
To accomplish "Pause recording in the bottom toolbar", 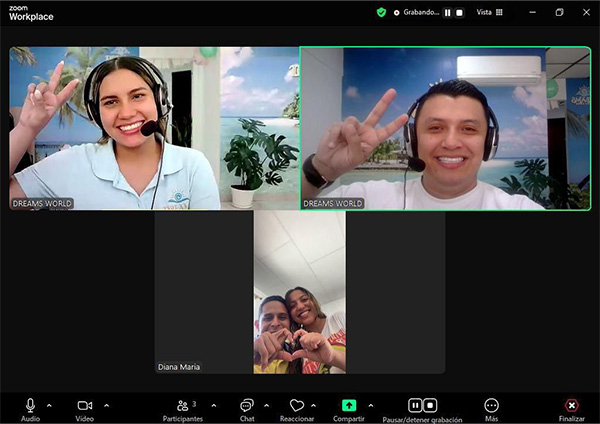I will [x=415, y=405].
